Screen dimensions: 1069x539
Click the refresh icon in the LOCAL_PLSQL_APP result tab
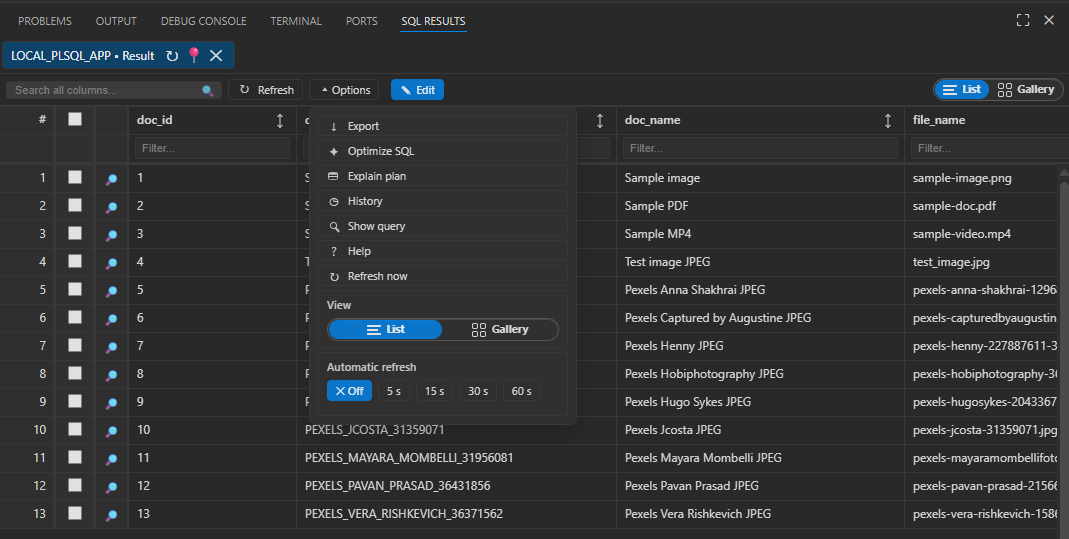point(172,56)
